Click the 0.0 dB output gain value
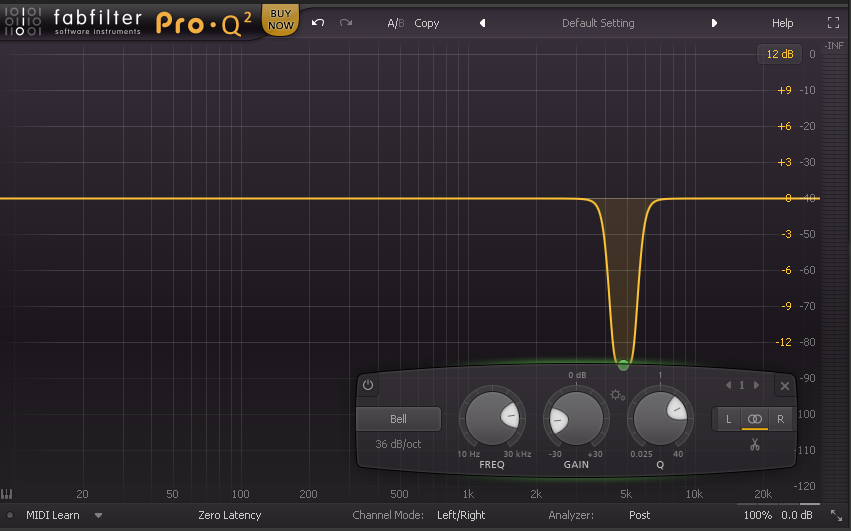The image size is (851, 531). [x=797, y=515]
